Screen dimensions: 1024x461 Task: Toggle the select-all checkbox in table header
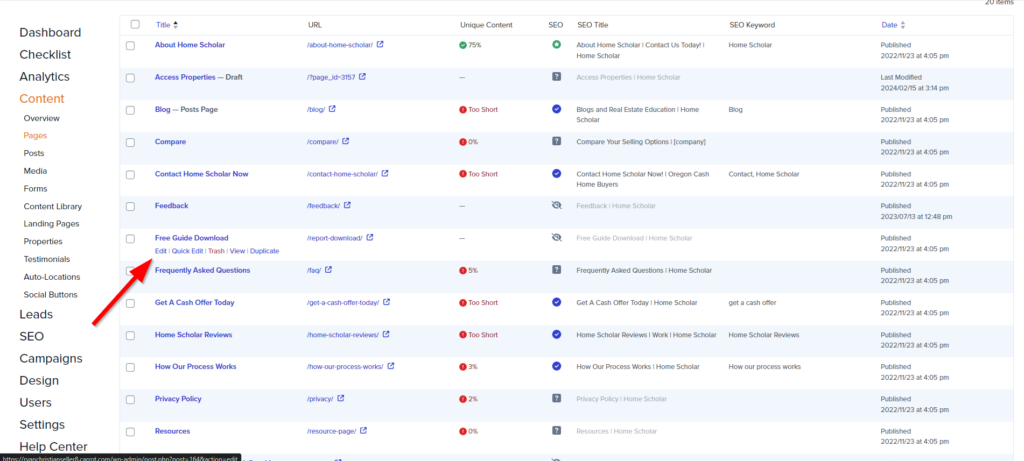[x=135, y=25]
